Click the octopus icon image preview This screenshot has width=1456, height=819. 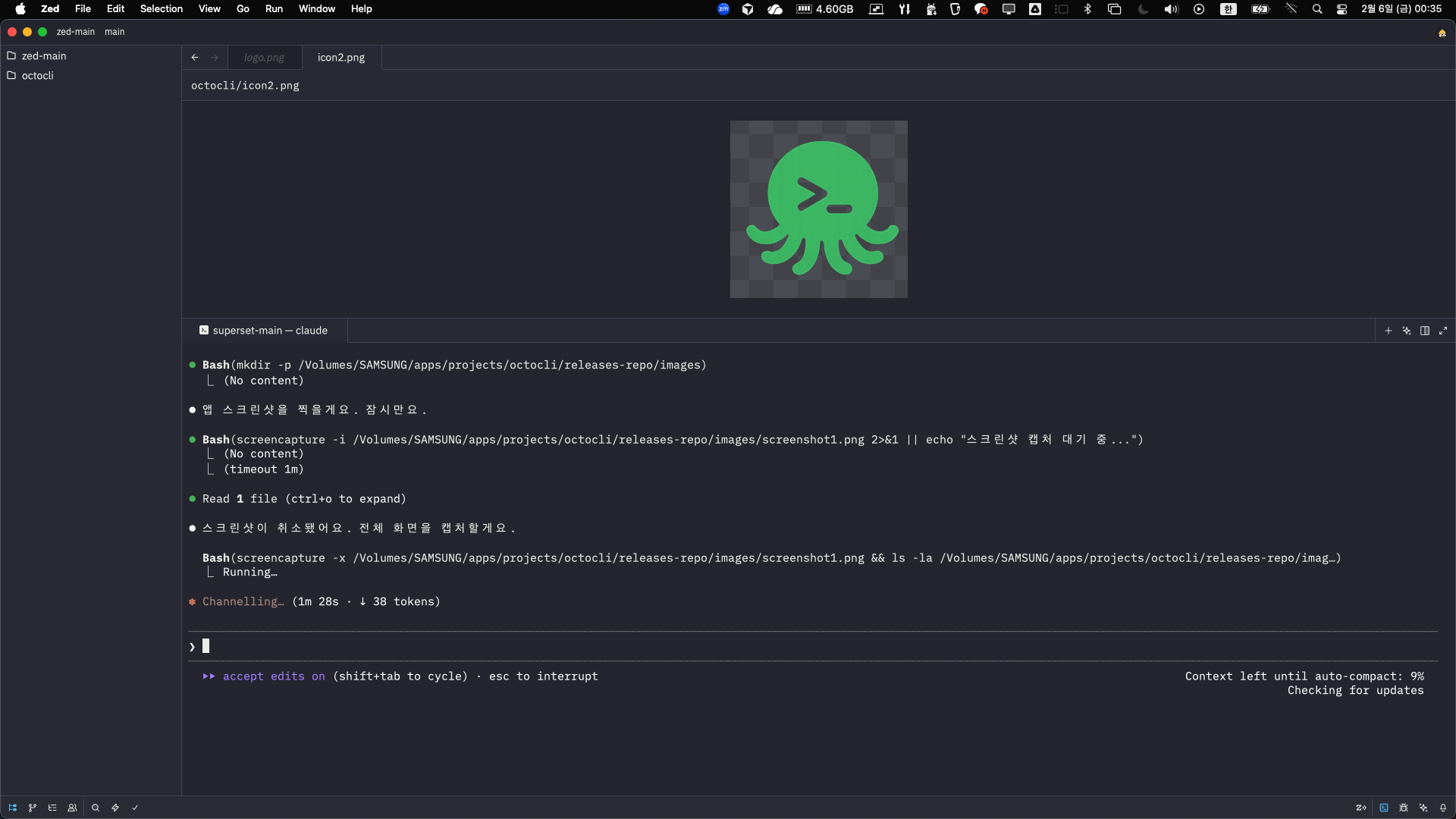pyautogui.click(x=818, y=209)
